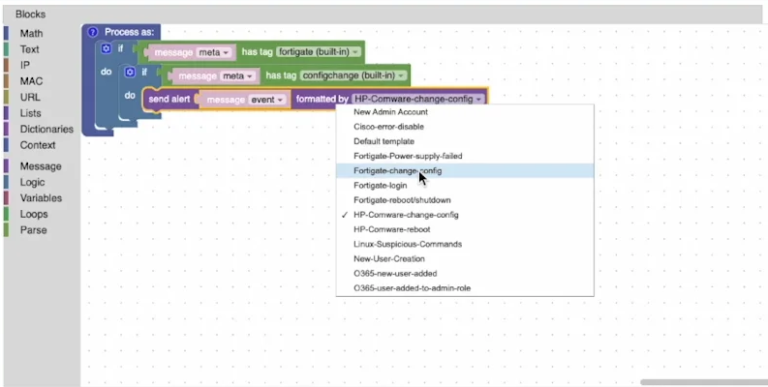Click the send alert block label
The image size is (768, 387).
point(169,99)
